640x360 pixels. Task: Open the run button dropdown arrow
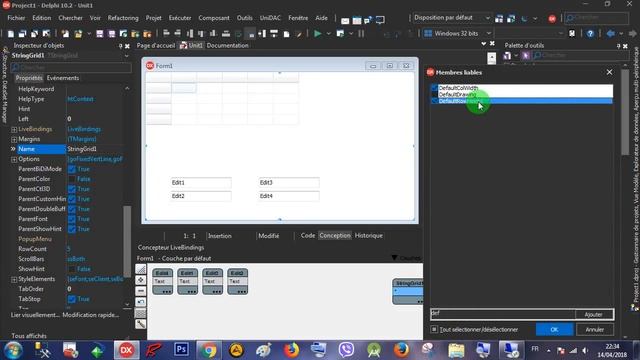(x=328, y=34)
